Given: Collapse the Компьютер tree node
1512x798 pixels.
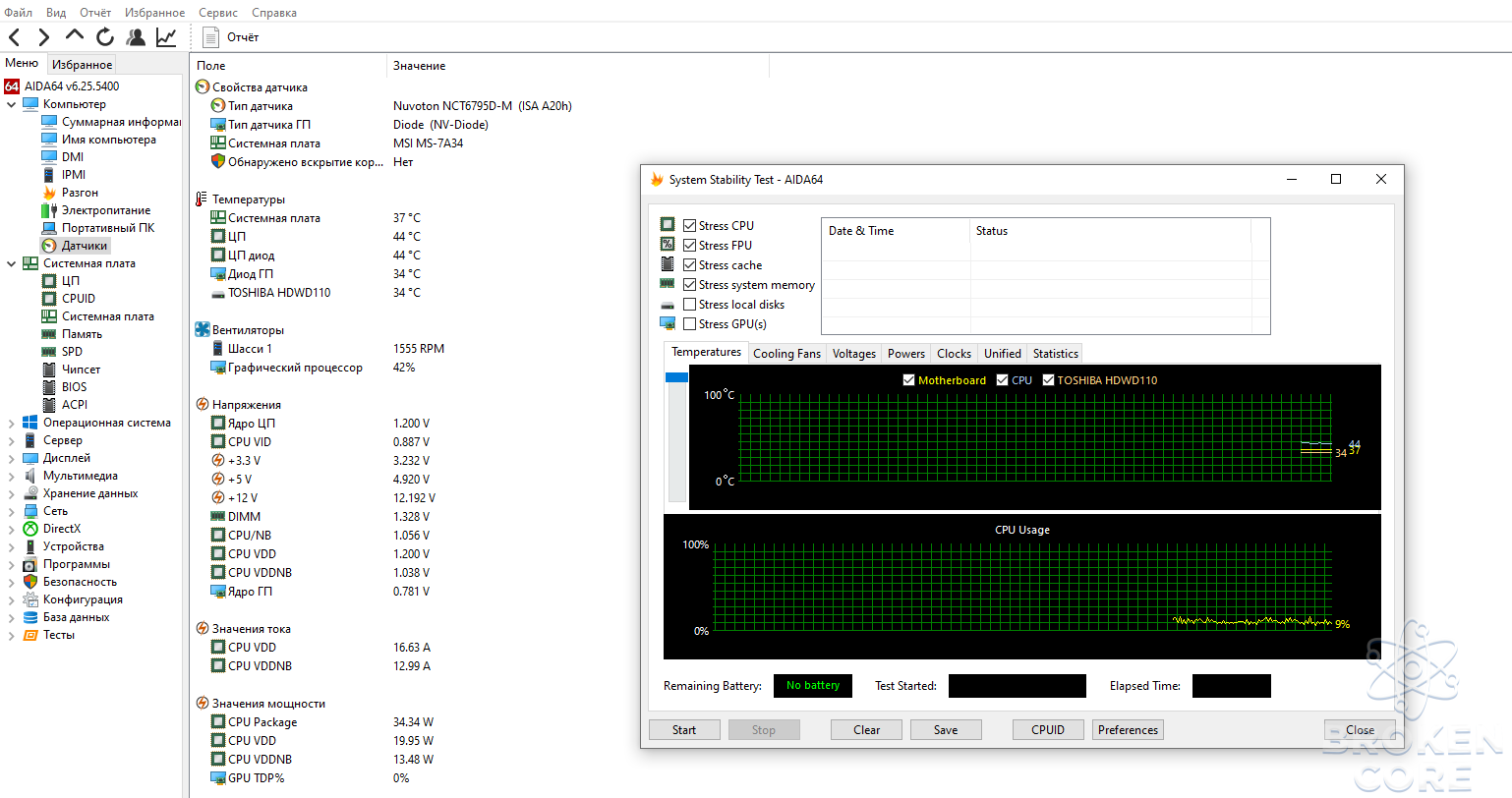Looking at the screenshot, I should point(11,104).
